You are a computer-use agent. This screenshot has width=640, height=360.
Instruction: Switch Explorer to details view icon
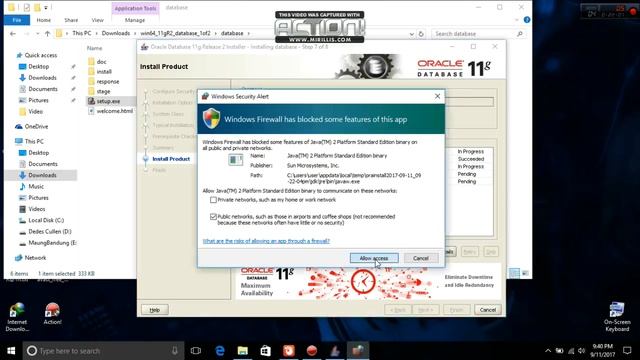click(514, 273)
